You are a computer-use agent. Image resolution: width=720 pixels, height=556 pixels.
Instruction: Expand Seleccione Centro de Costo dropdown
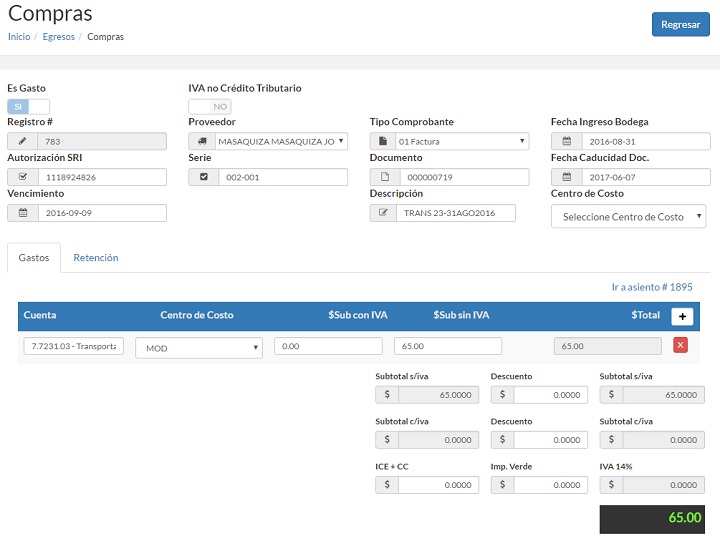tap(628, 217)
